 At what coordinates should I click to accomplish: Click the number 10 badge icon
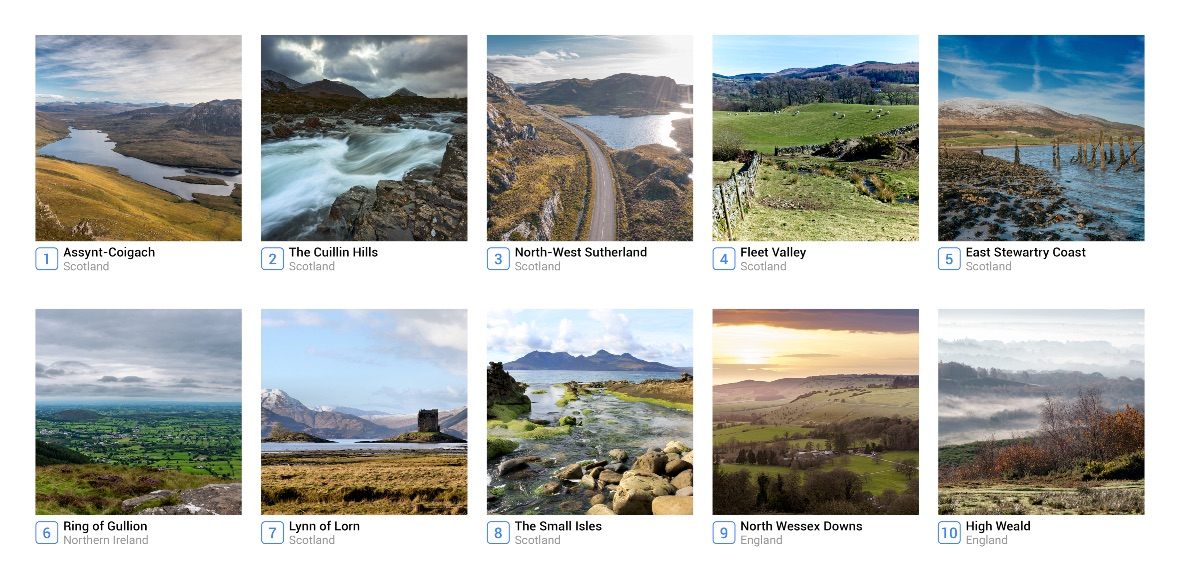coord(950,533)
